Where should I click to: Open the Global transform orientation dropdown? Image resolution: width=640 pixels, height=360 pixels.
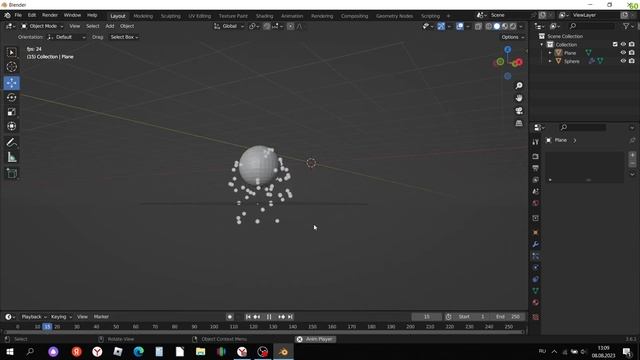(x=229, y=26)
